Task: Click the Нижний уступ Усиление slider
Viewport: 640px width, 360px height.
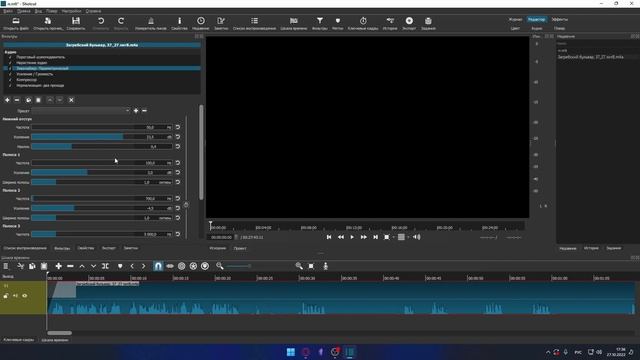Action: tap(102, 137)
